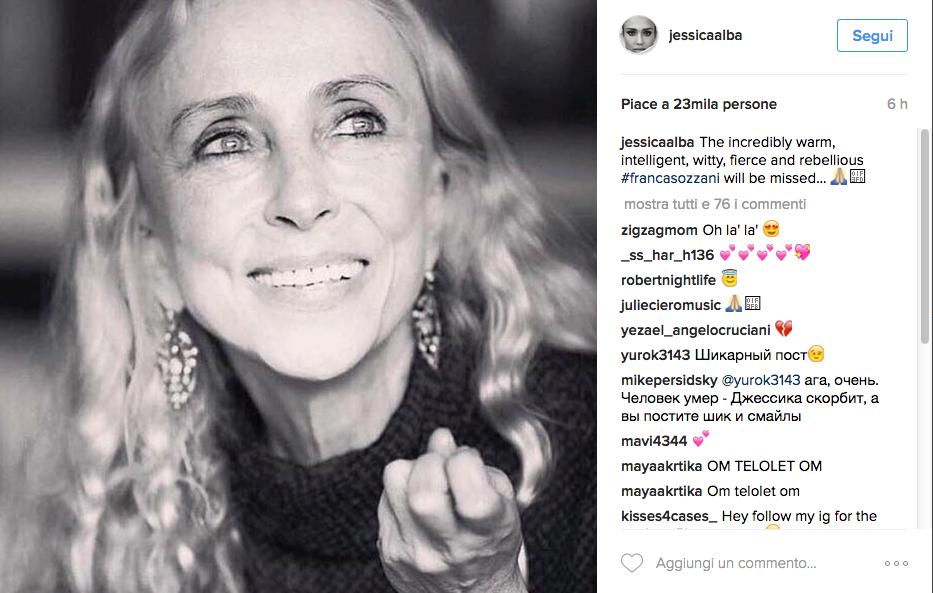Go to julieciero­music profile
The width and height of the screenshot is (933, 593).
coord(670,304)
